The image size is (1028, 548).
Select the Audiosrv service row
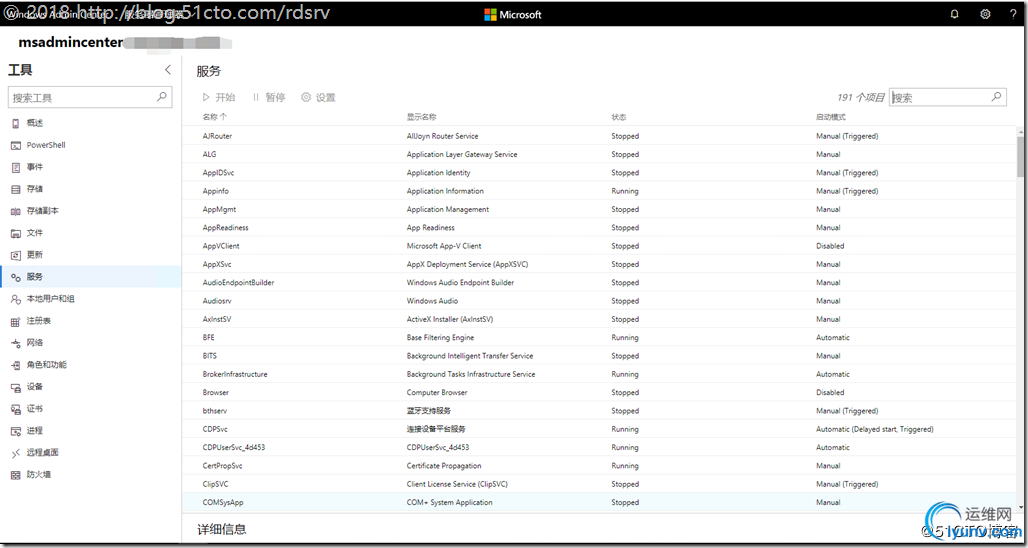pos(599,302)
